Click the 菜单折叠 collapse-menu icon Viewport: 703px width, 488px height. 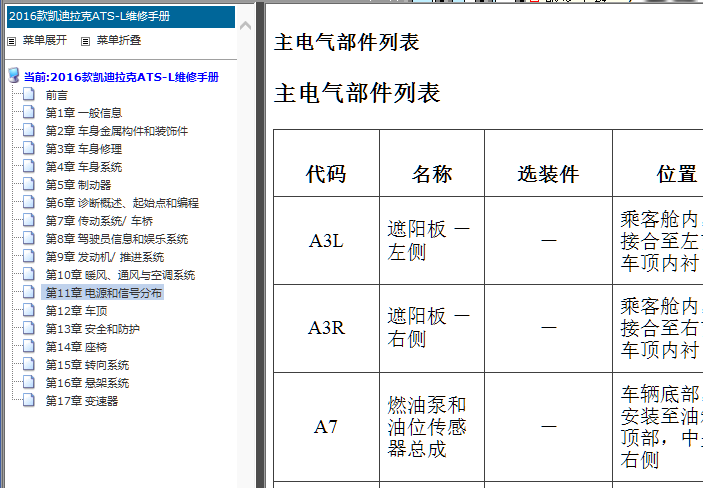[85, 41]
